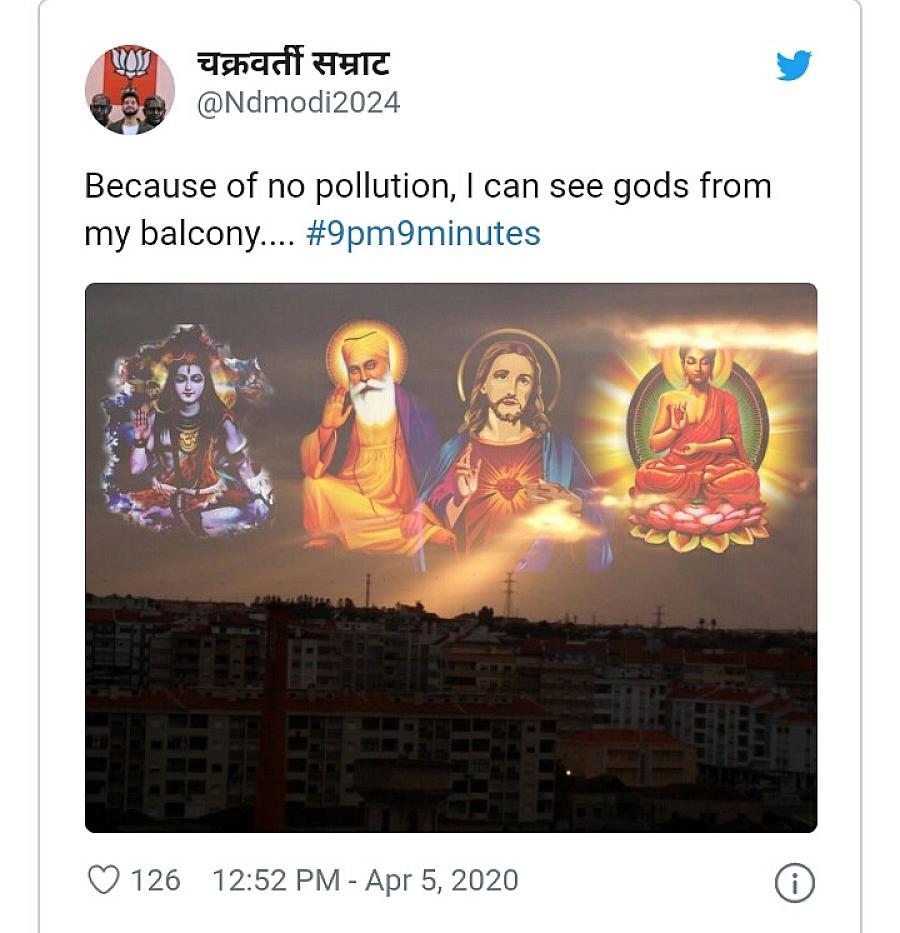Select the tweet text about no pollution
The width and height of the screenshot is (900, 933).
click(x=428, y=209)
